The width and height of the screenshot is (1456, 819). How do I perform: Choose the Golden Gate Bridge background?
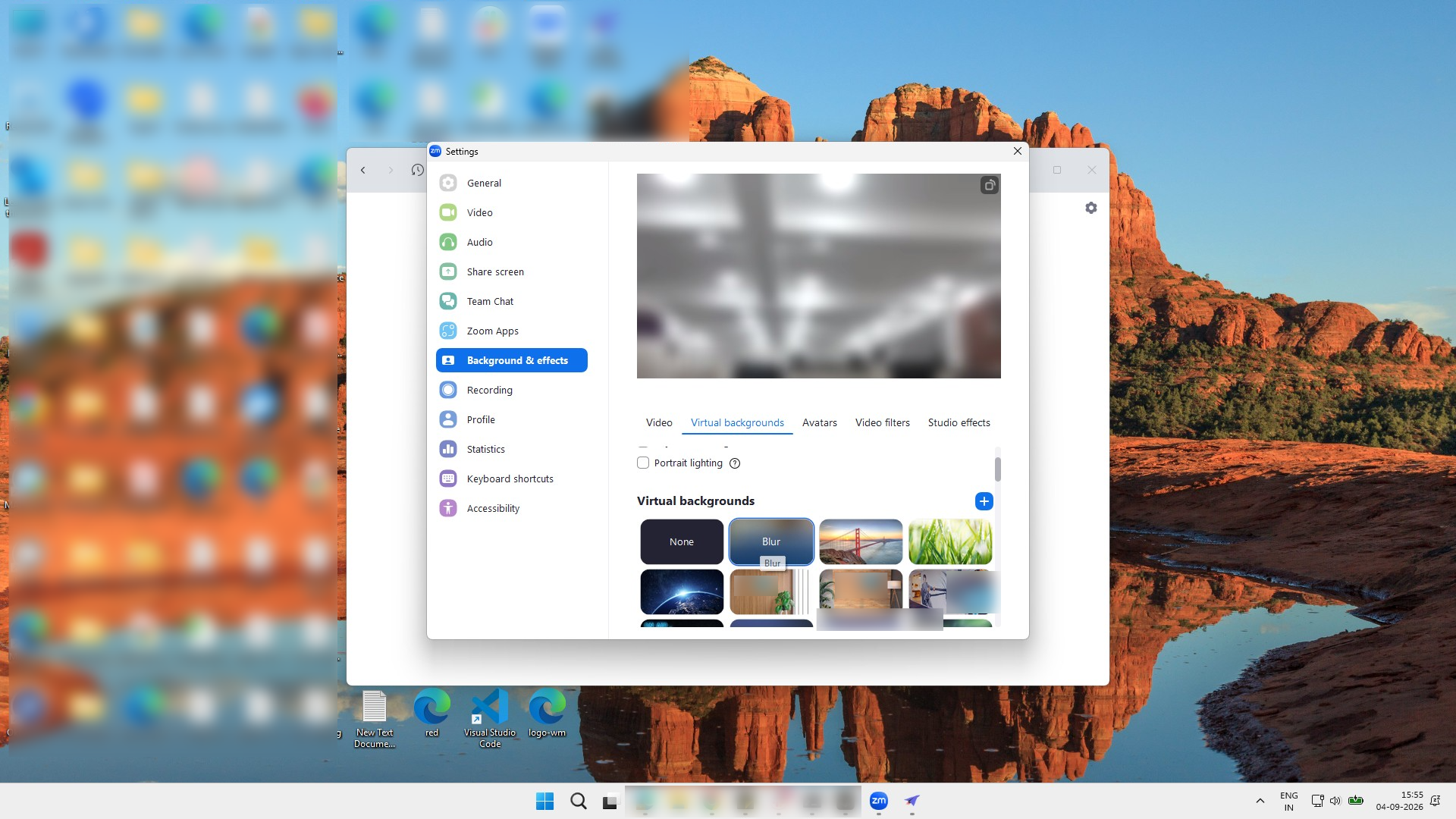(x=861, y=541)
